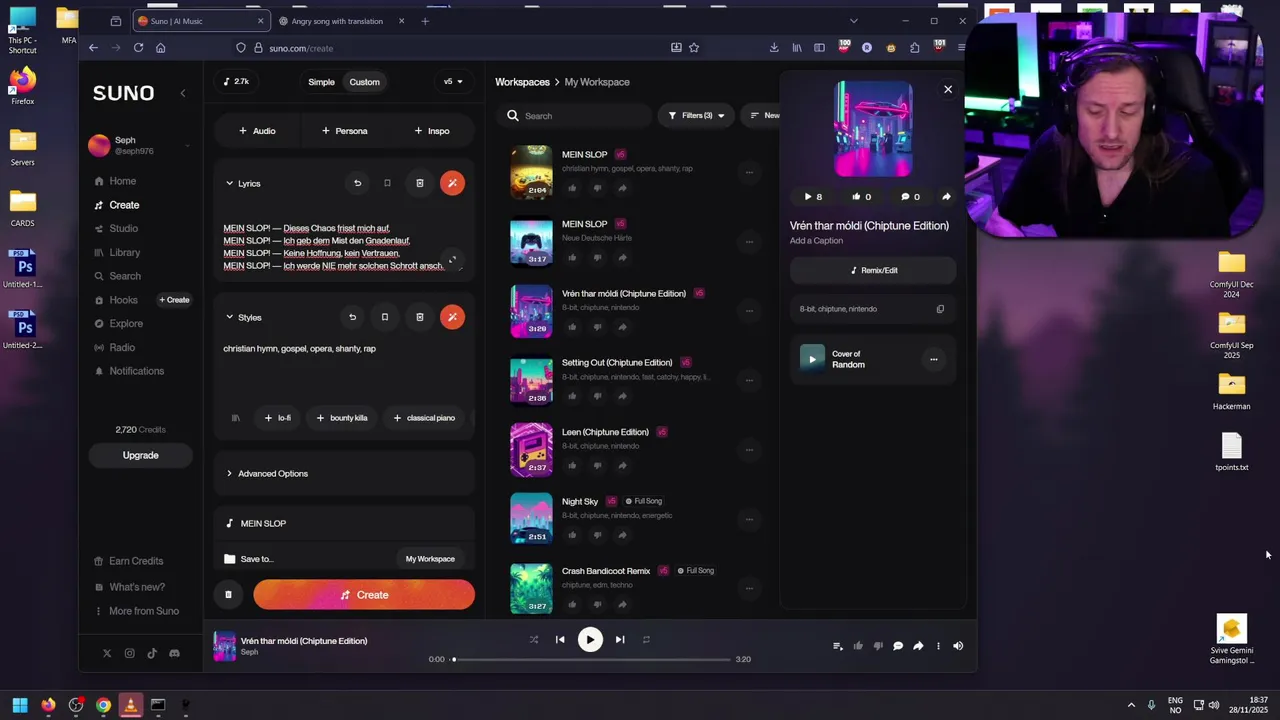Viewport: 1280px width, 720px height.
Task: Click the Remix/Edit button
Action: (x=873, y=270)
